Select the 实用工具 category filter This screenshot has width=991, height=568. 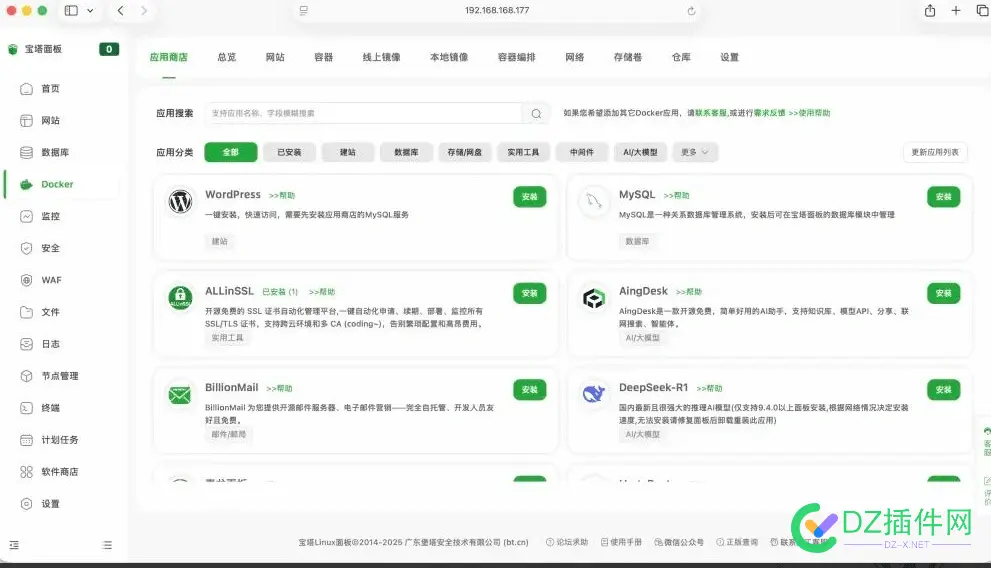tap(523, 152)
